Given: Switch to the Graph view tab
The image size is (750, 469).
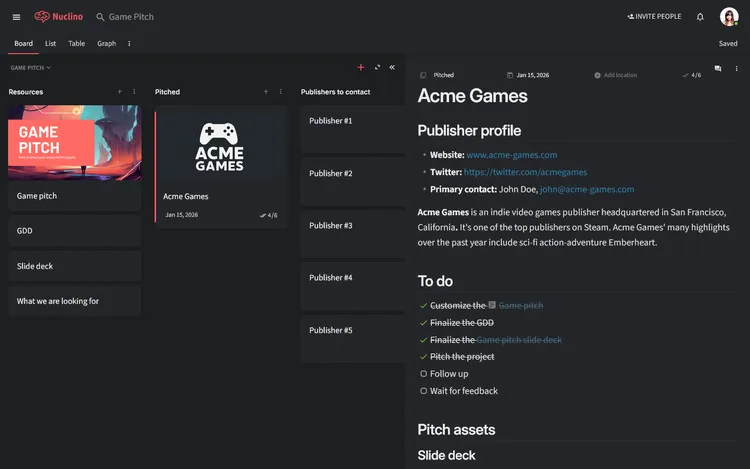Looking at the screenshot, I should click(107, 44).
